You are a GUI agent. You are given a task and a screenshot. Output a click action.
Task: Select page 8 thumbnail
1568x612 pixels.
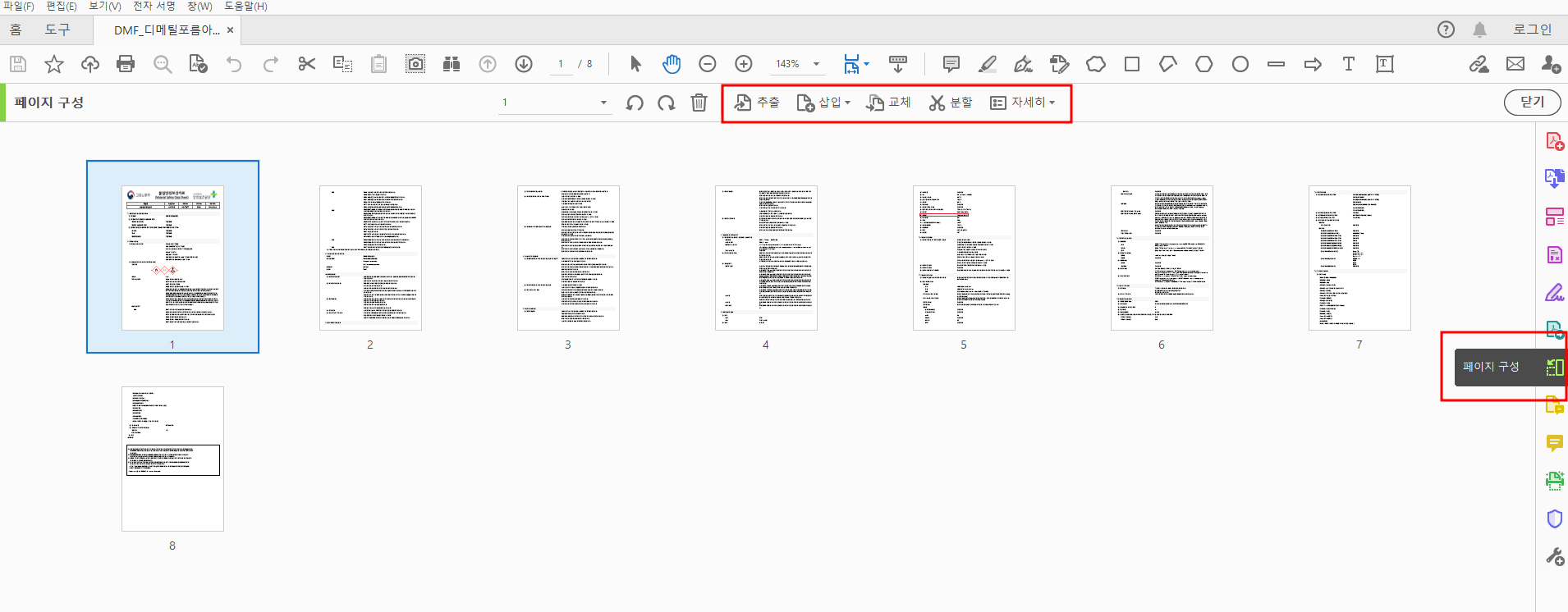(172, 459)
